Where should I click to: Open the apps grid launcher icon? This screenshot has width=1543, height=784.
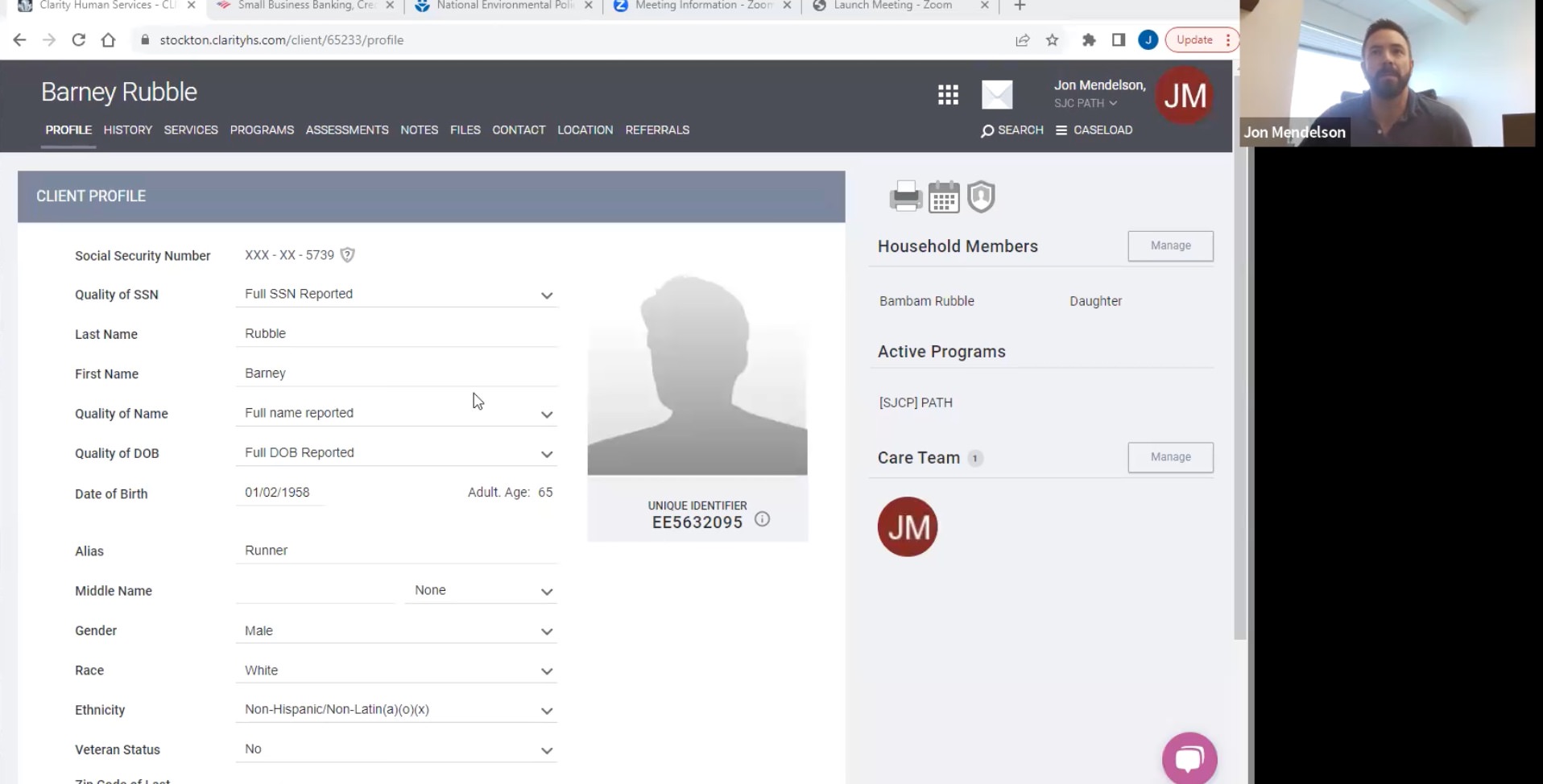[948, 95]
